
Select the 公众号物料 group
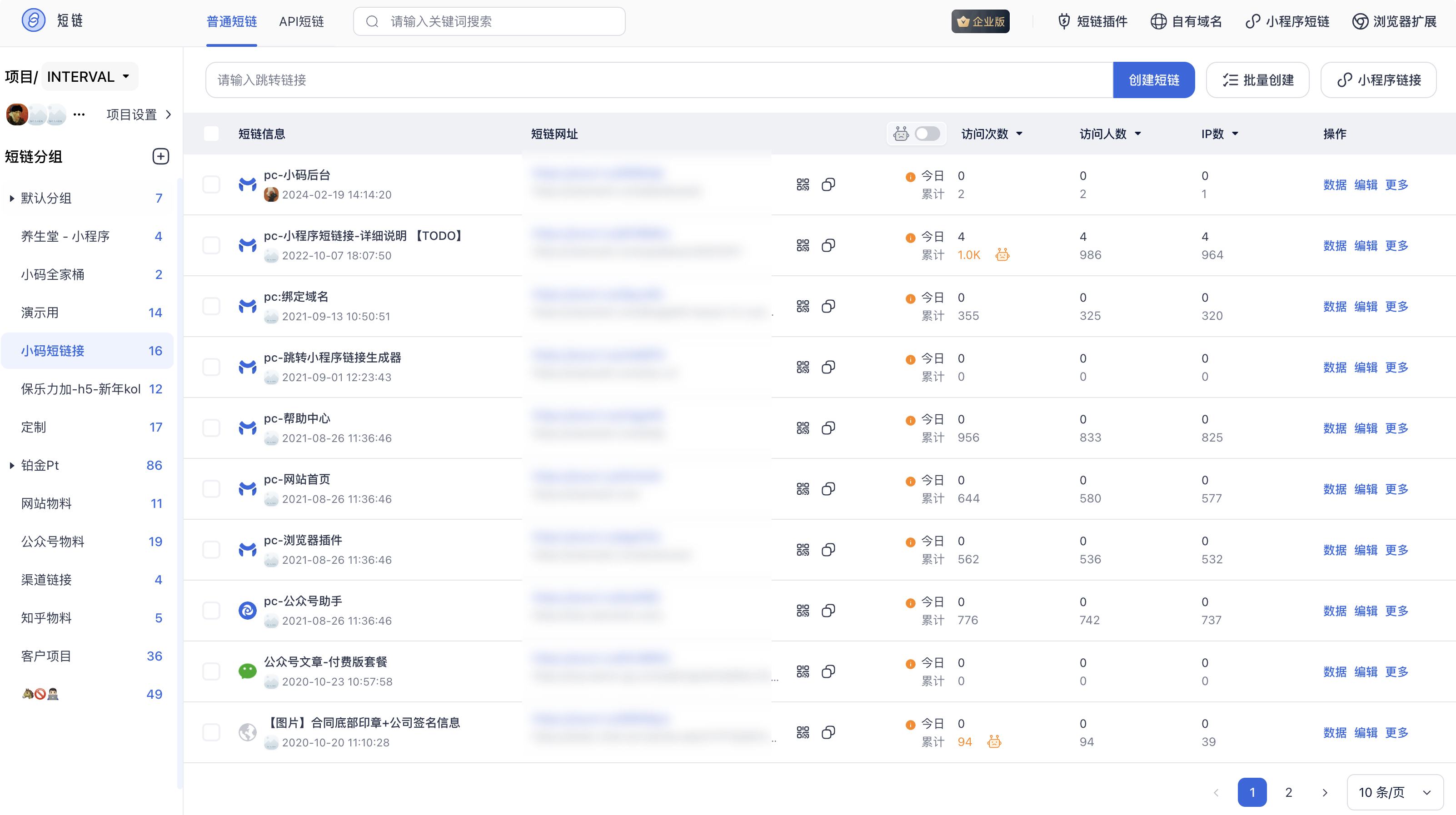coord(53,542)
